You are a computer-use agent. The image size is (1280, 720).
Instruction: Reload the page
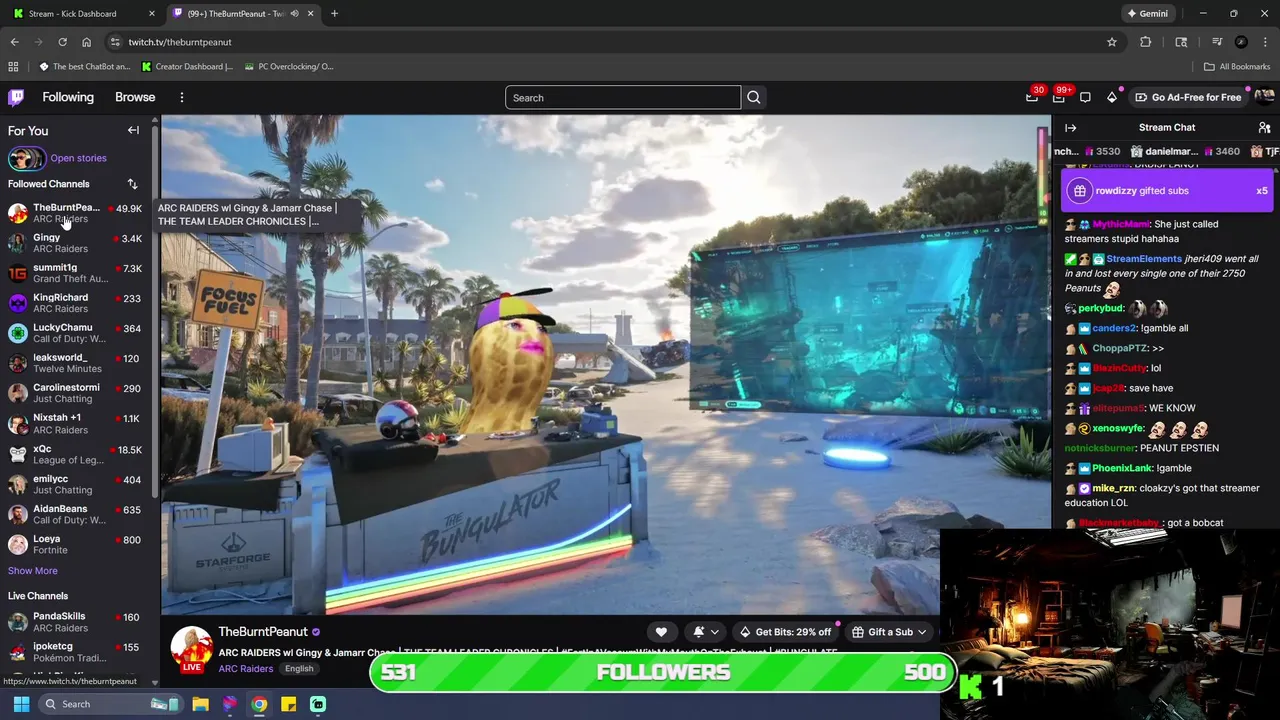click(62, 42)
